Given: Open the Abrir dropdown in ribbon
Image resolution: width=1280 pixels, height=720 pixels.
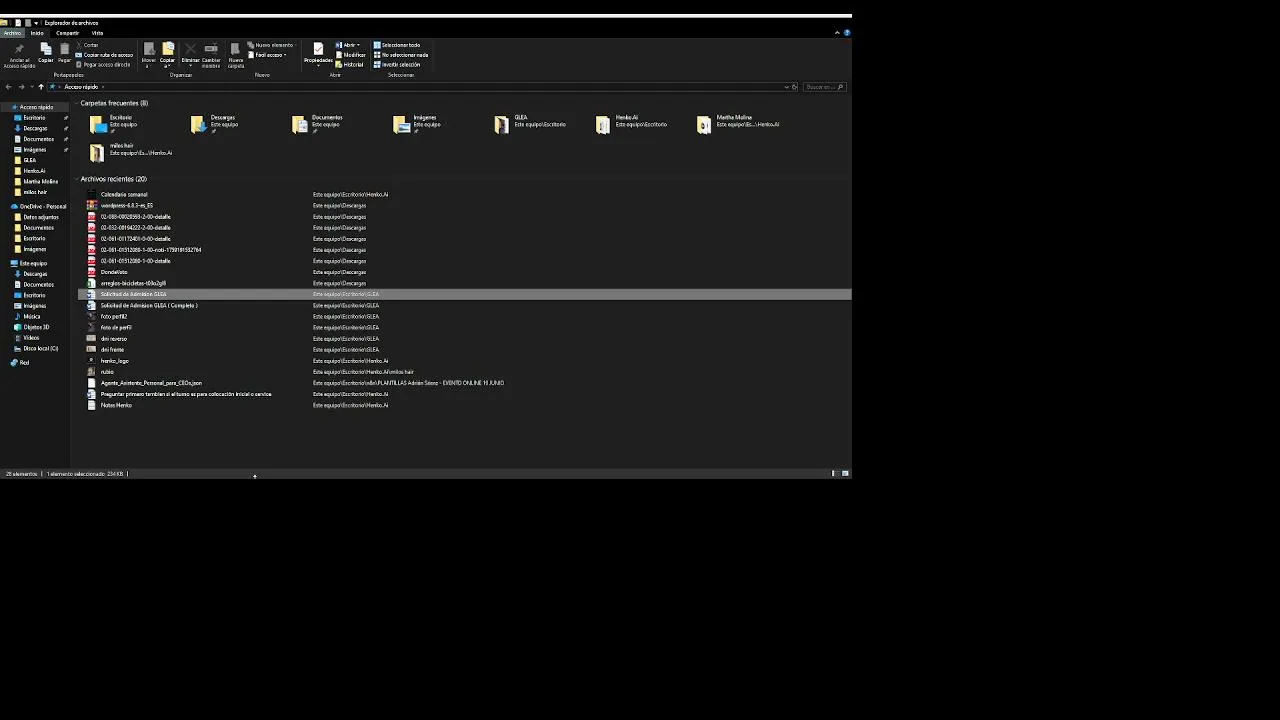Looking at the screenshot, I should coord(347,45).
